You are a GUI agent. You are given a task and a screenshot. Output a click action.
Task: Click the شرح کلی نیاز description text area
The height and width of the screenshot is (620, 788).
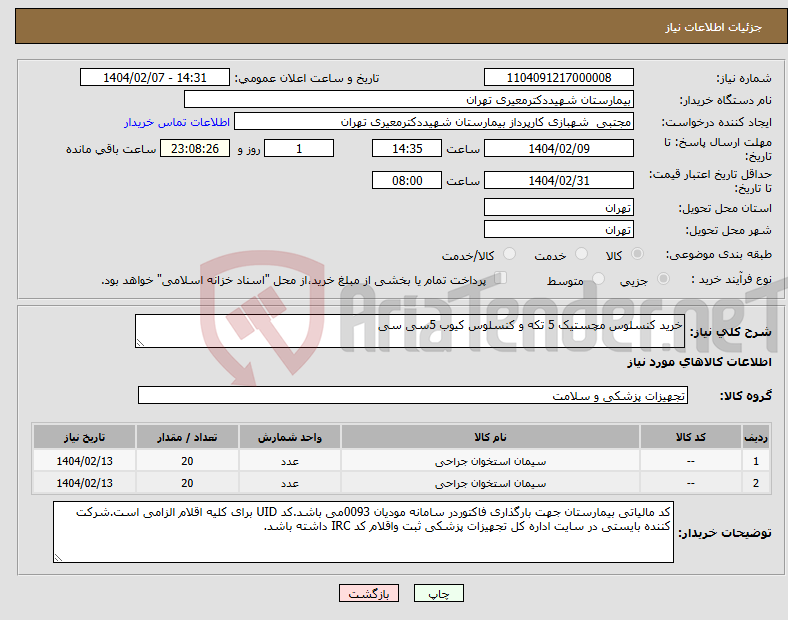point(410,331)
